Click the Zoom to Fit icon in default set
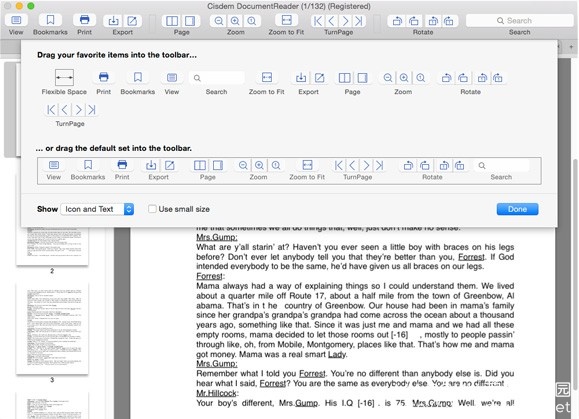This screenshot has width=579, height=419. (307, 165)
